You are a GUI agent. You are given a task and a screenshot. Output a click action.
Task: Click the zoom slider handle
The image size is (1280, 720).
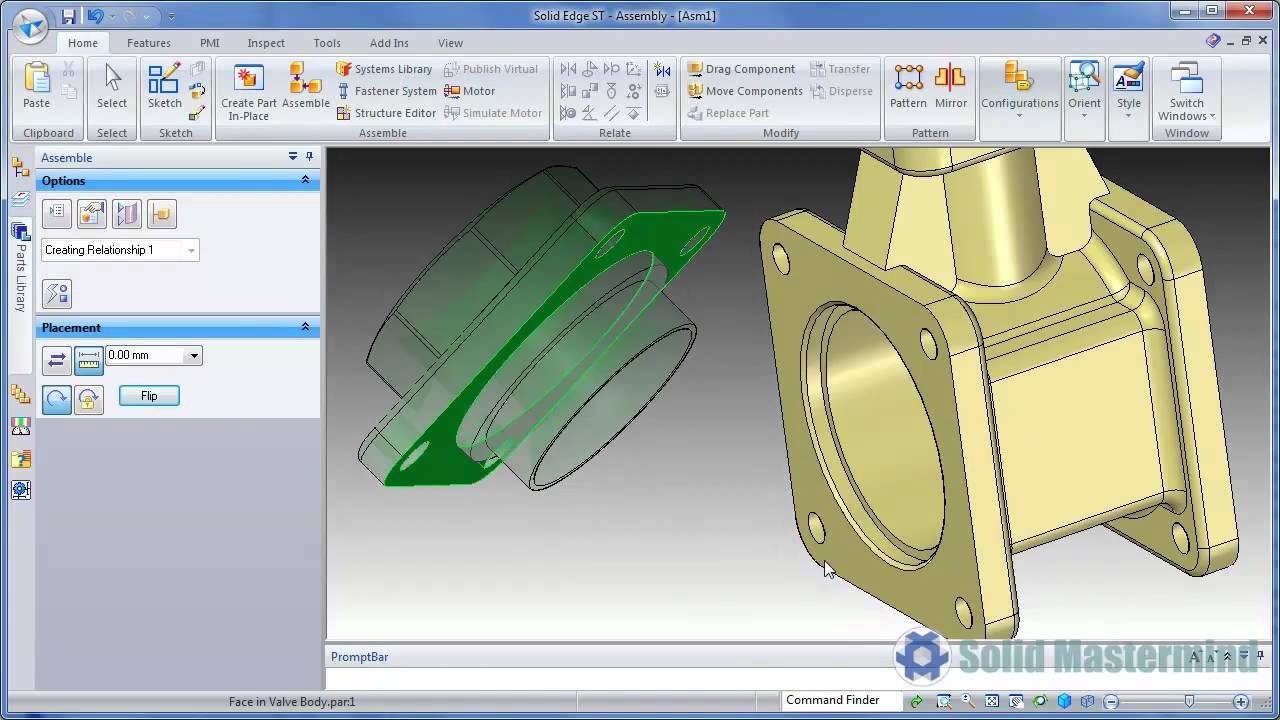pos(1189,701)
